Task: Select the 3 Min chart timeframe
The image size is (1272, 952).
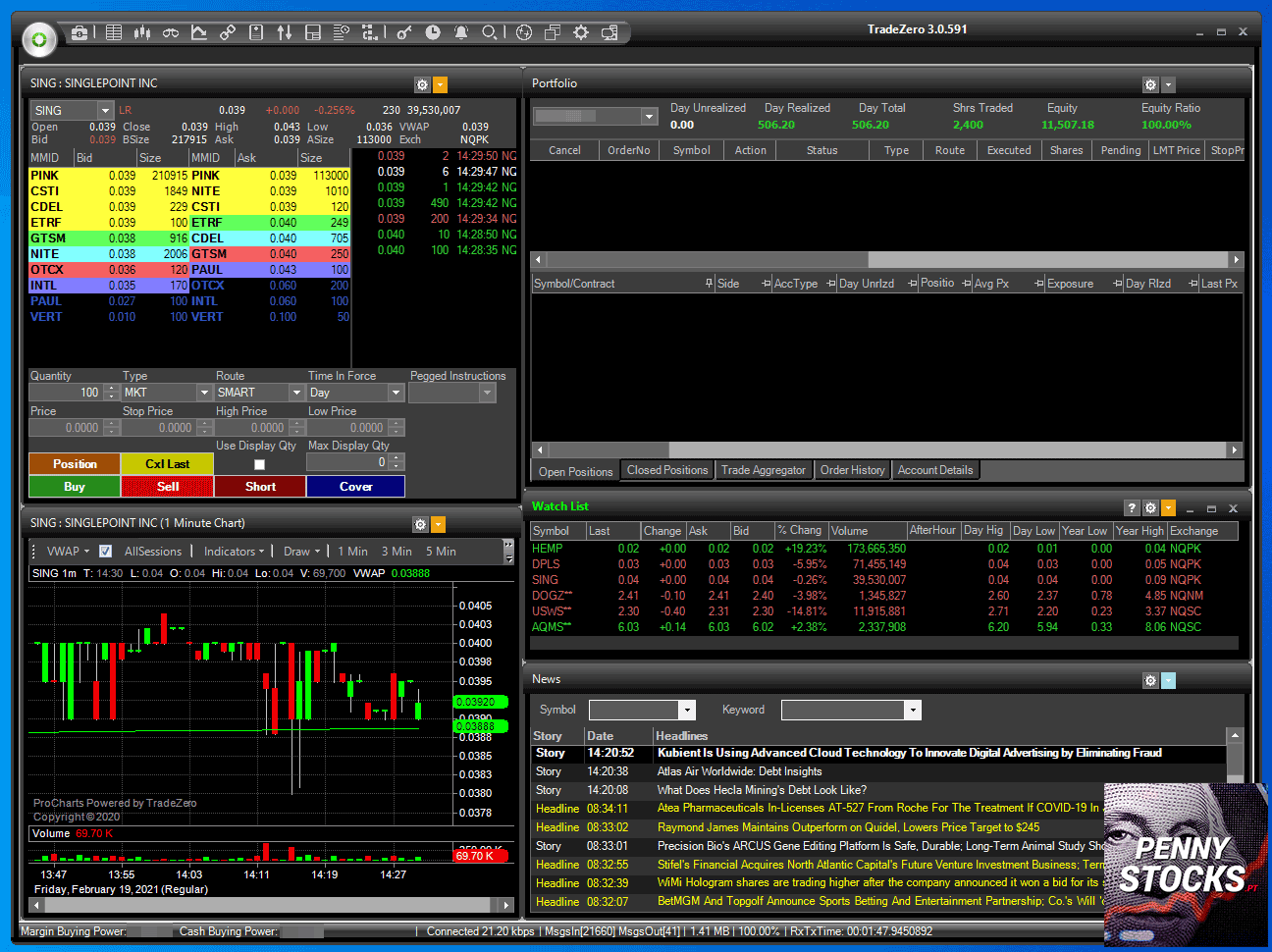Action: point(397,552)
